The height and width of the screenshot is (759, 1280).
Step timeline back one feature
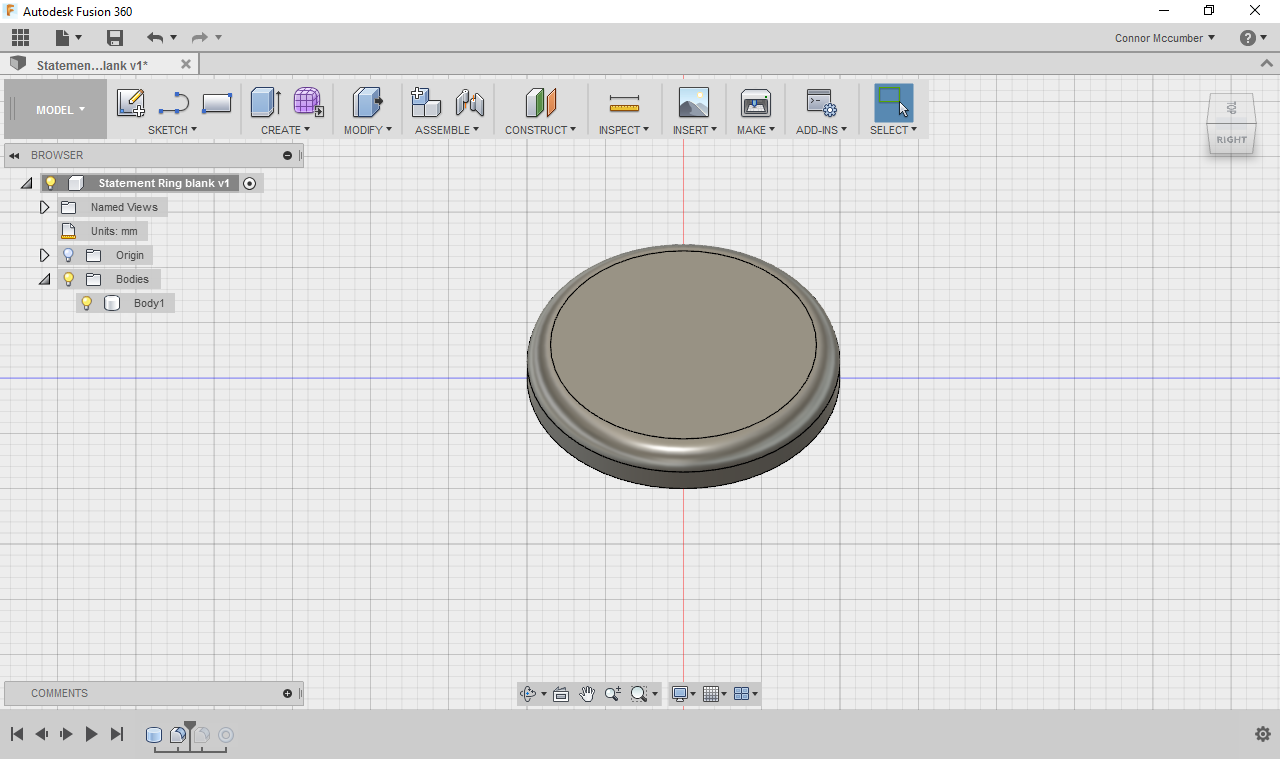(x=42, y=734)
